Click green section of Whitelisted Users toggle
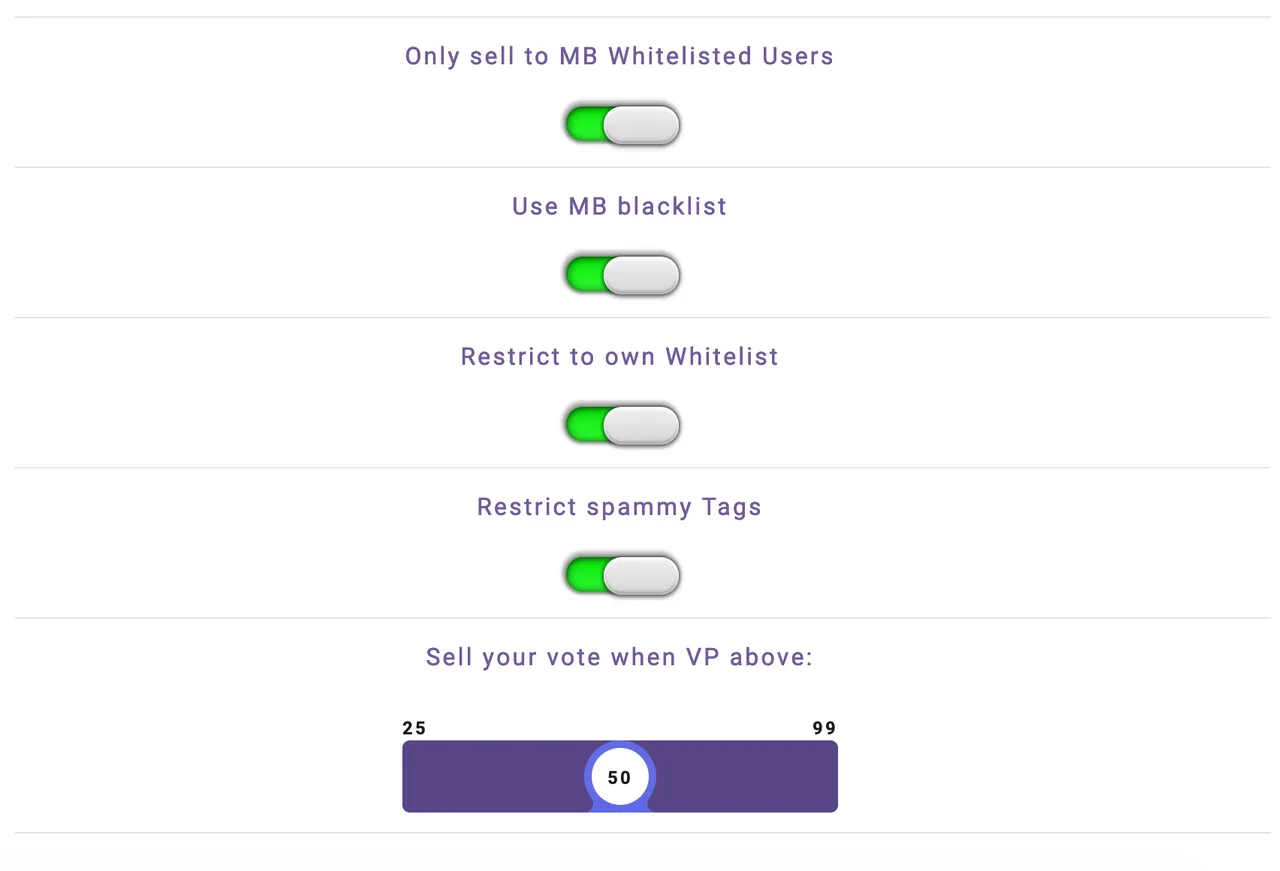1280x871 pixels. [x=585, y=125]
